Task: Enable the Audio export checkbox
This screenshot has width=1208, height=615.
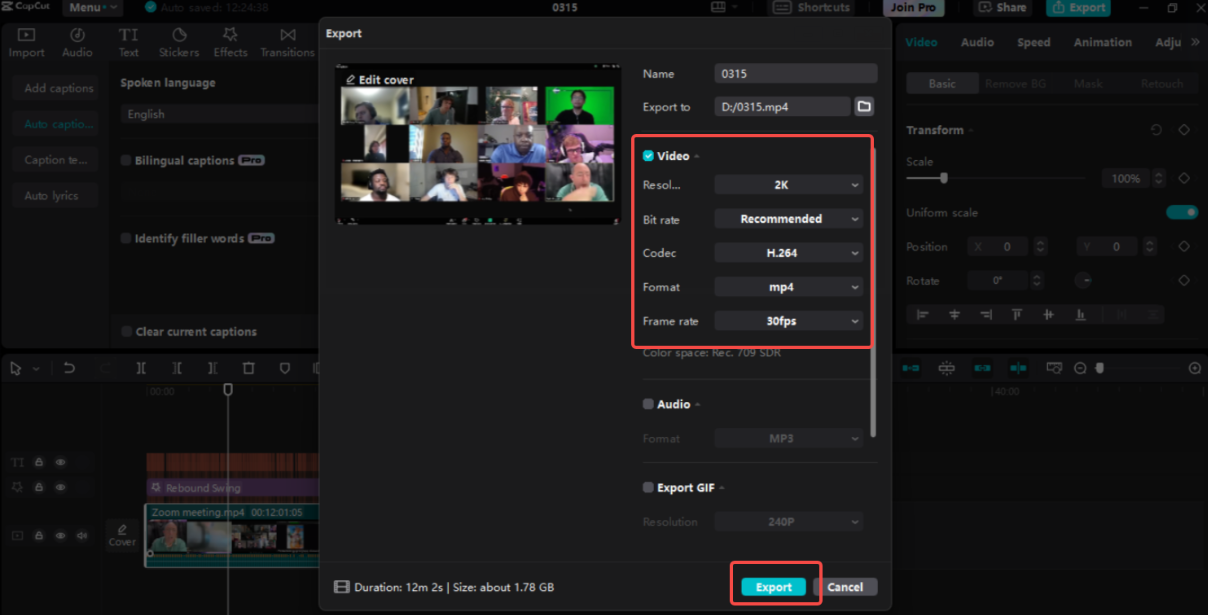Action: pos(647,403)
